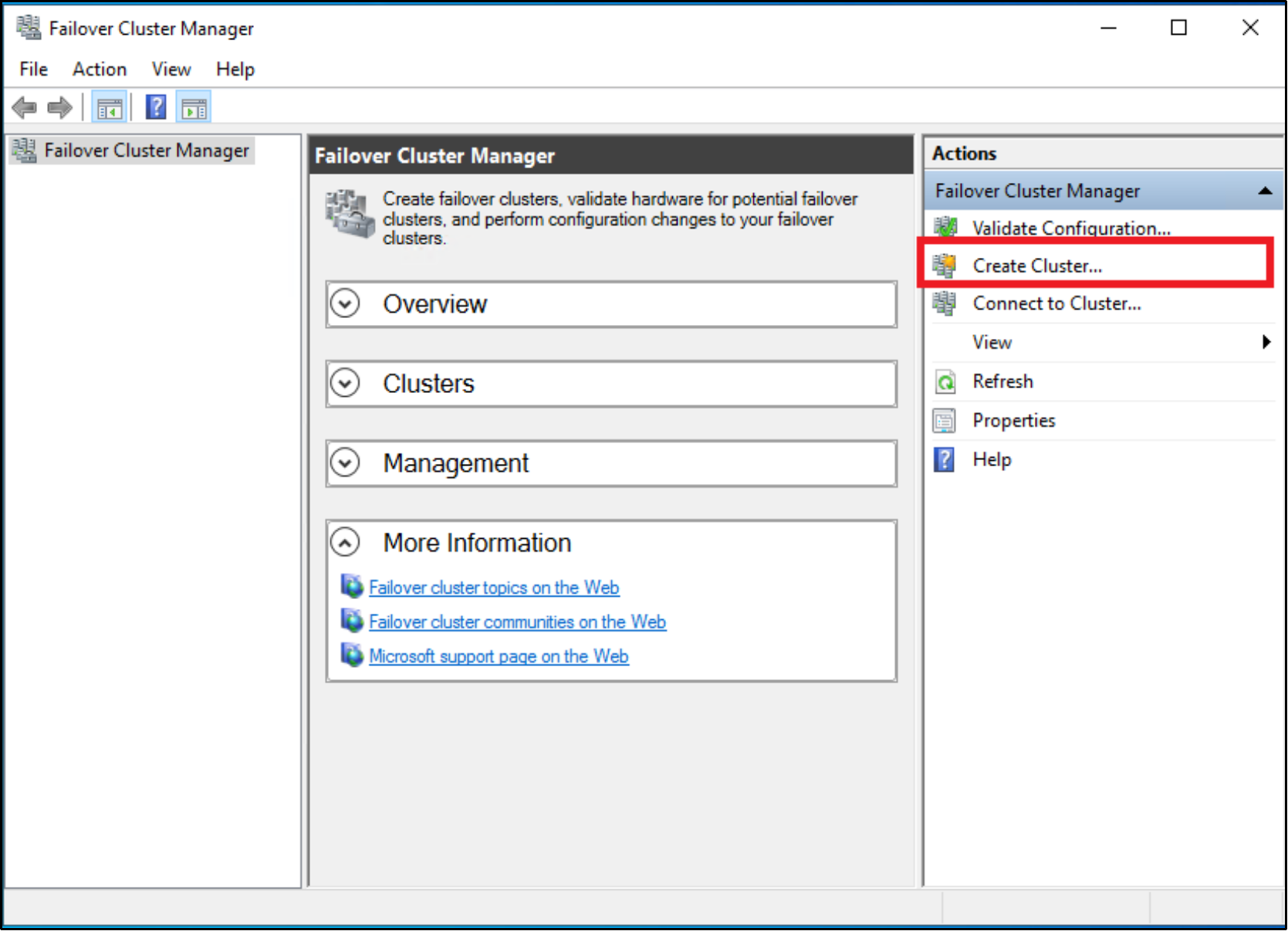The height and width of the screenshot is (931, 1288).
Task: Open Failover cluster communities on the Web link
Action: click(x=517, y=621)
